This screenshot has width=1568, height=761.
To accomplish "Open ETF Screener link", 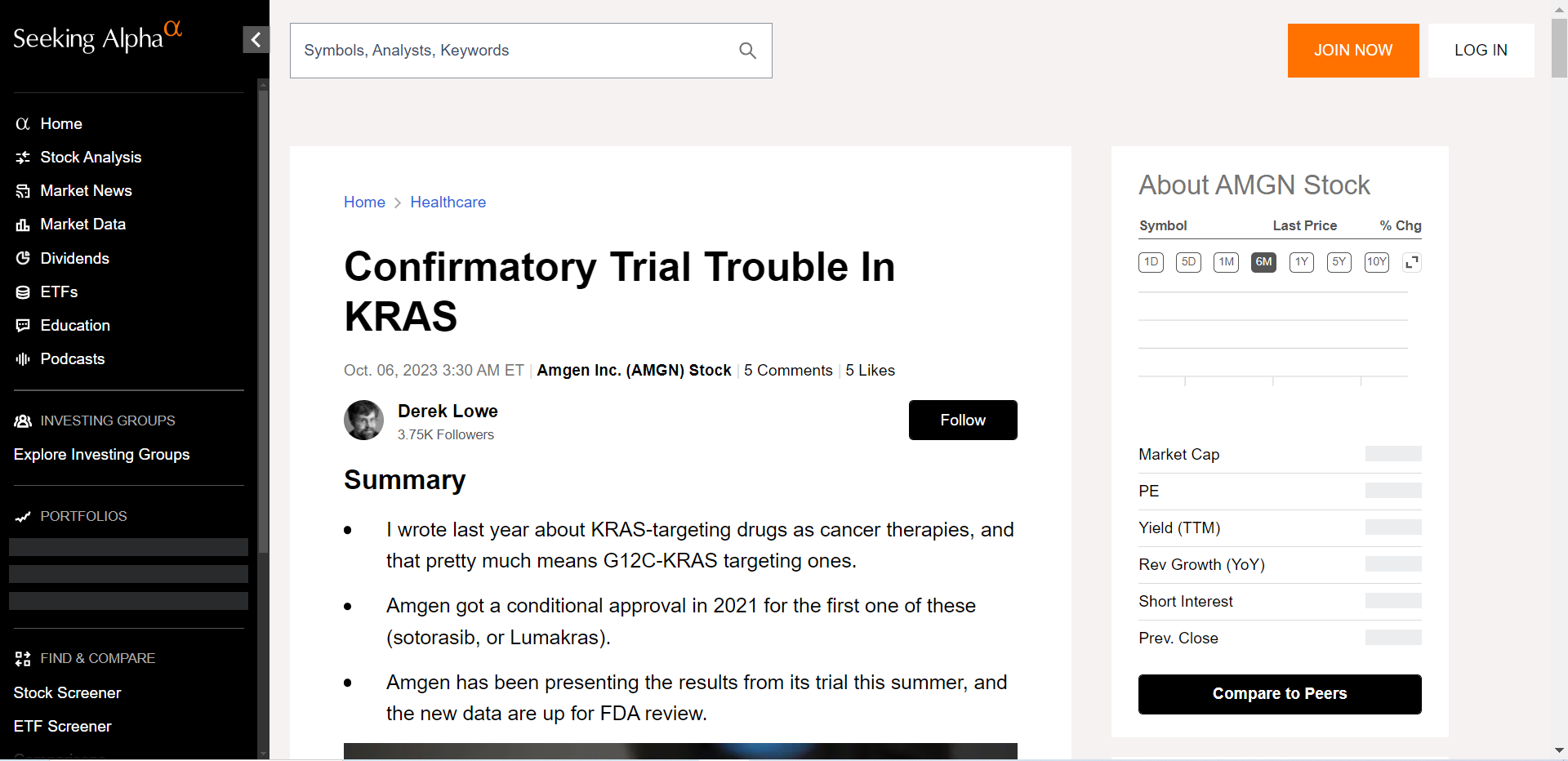I will (62, 727).
